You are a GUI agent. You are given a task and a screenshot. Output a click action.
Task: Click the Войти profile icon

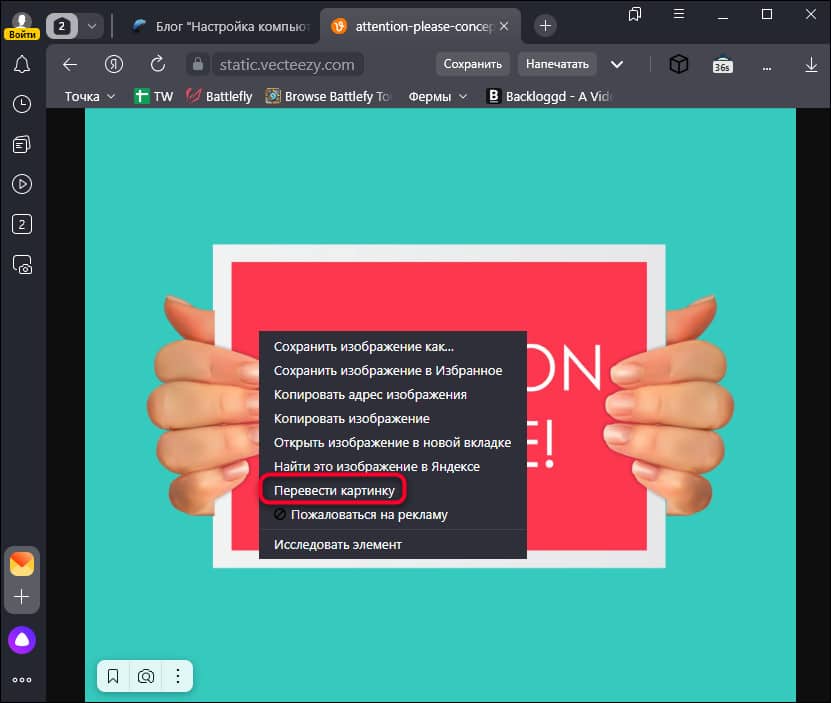pyautogui.click(x=22, y=26)
